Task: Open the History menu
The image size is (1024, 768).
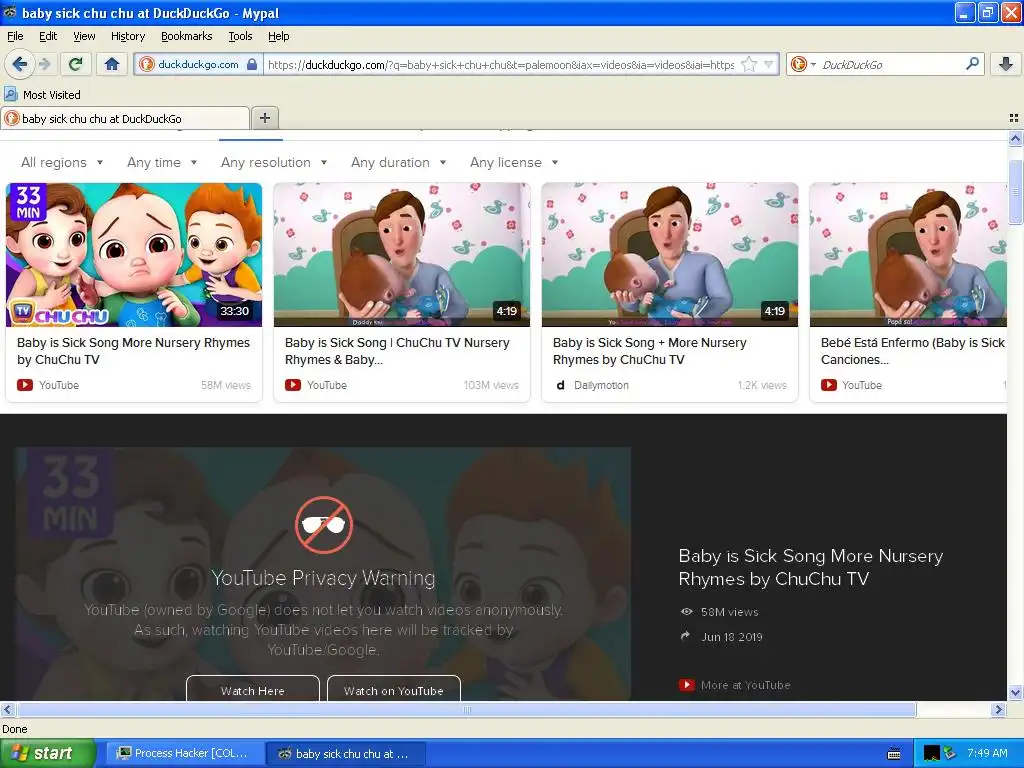Action: point(128,36)
